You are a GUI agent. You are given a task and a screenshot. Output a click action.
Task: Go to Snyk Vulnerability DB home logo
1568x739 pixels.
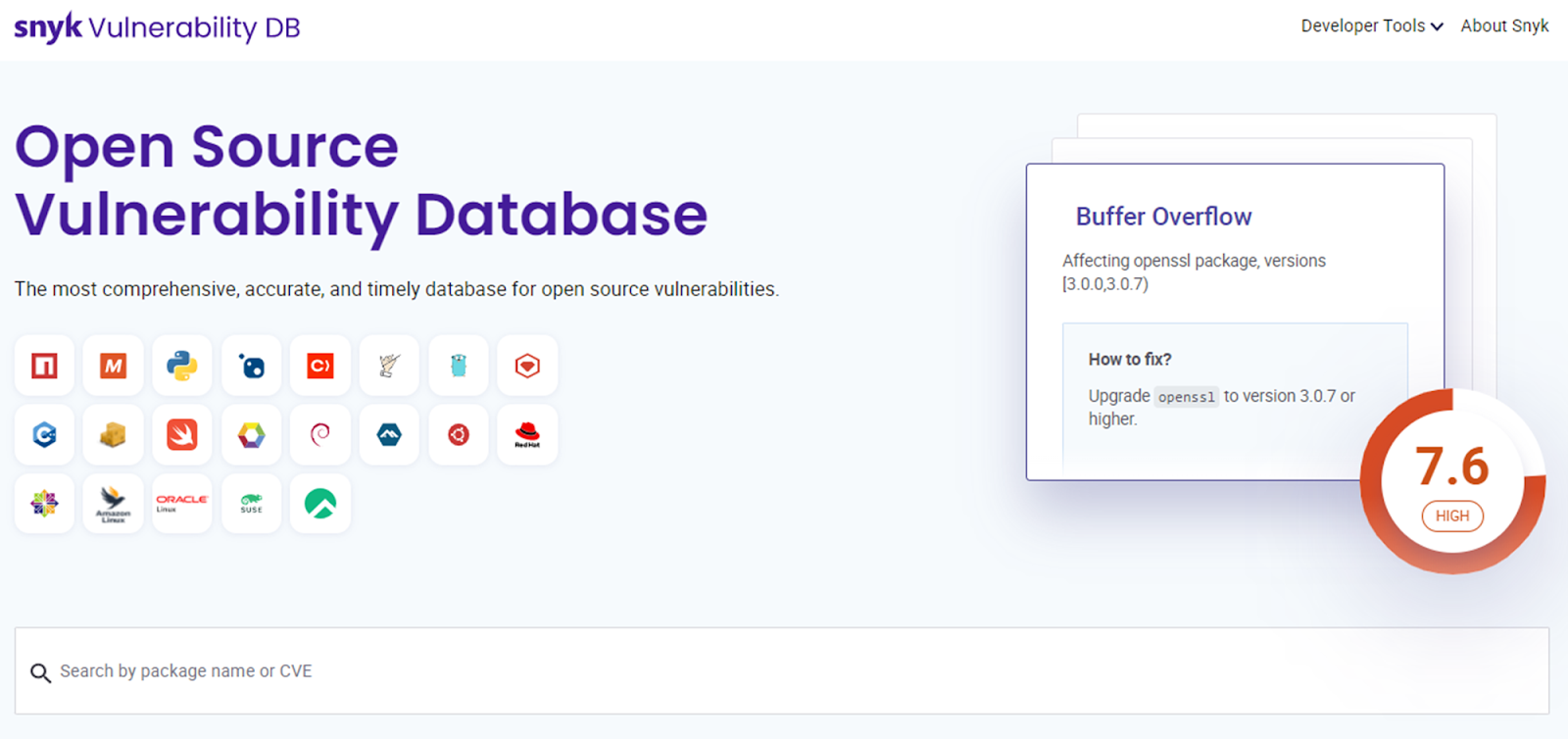pyautogui.click(x=157, y=27)
